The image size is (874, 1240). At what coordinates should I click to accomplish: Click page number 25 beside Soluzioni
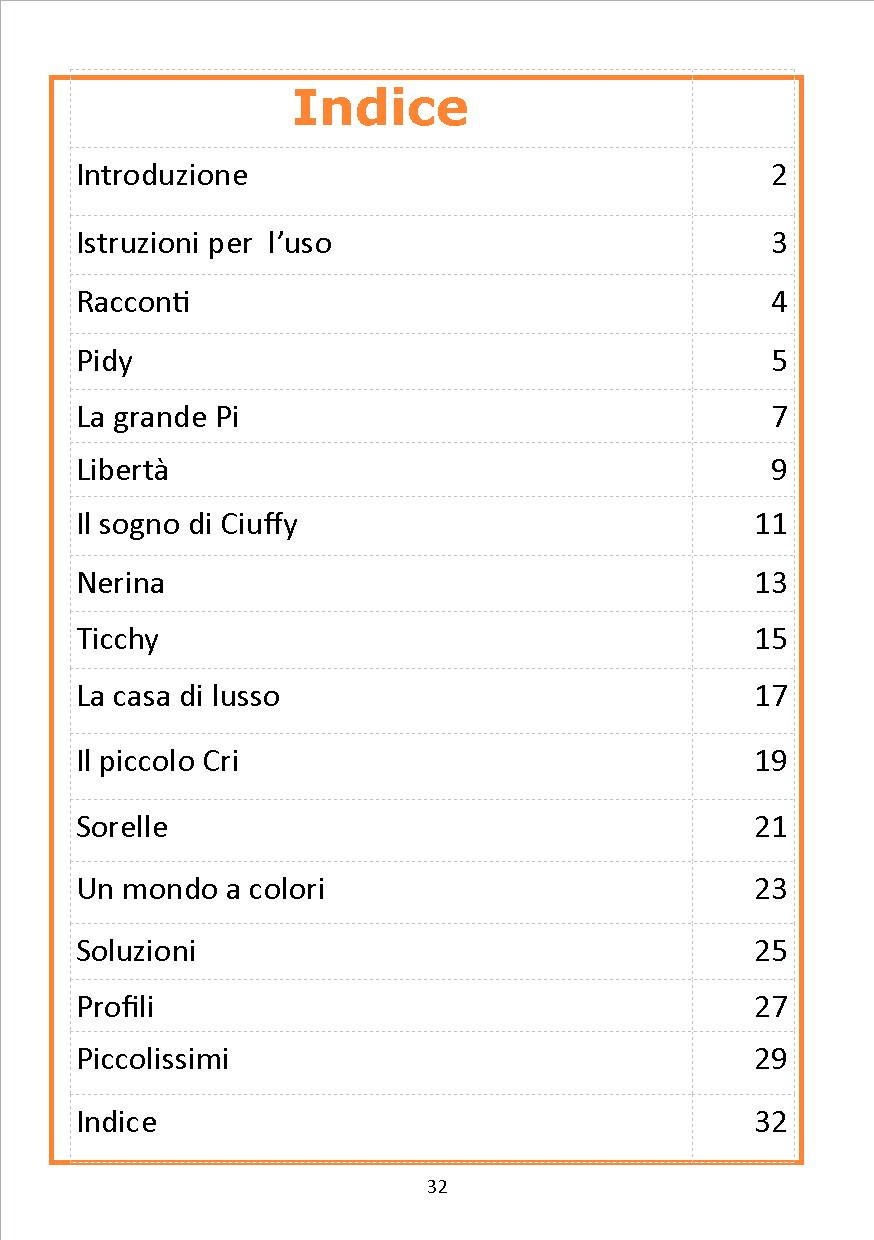[x=770, y=951]
